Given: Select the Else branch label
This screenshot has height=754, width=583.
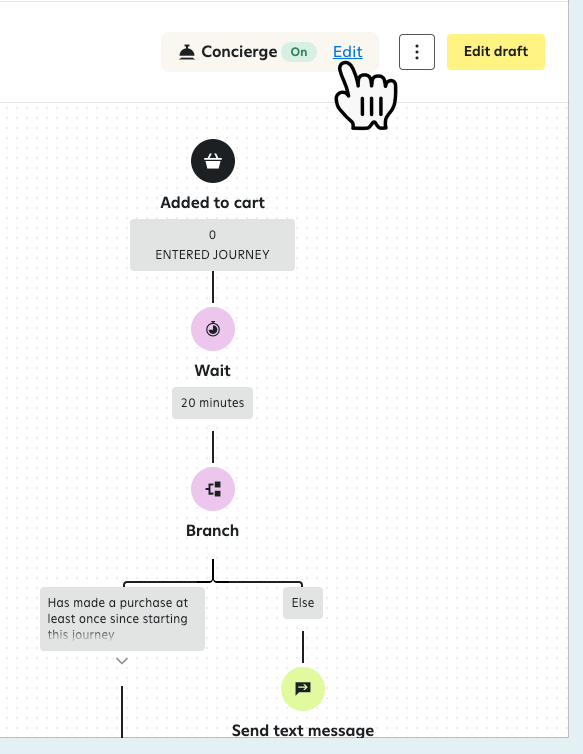Looking at the screenshot, I should pyautogui.click(x=303, y=603).
